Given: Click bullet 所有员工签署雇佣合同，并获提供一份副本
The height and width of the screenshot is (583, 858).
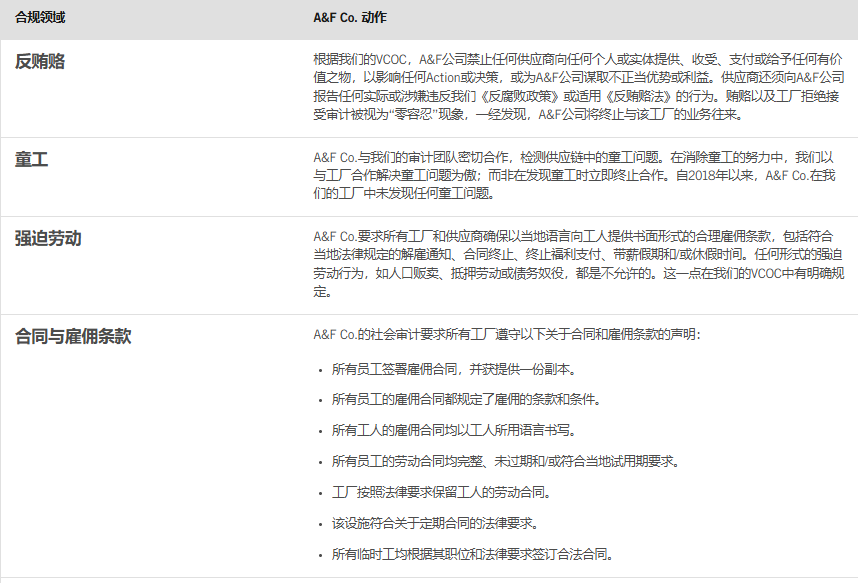Looking at the screenshot, I should [x=454, y=369].
